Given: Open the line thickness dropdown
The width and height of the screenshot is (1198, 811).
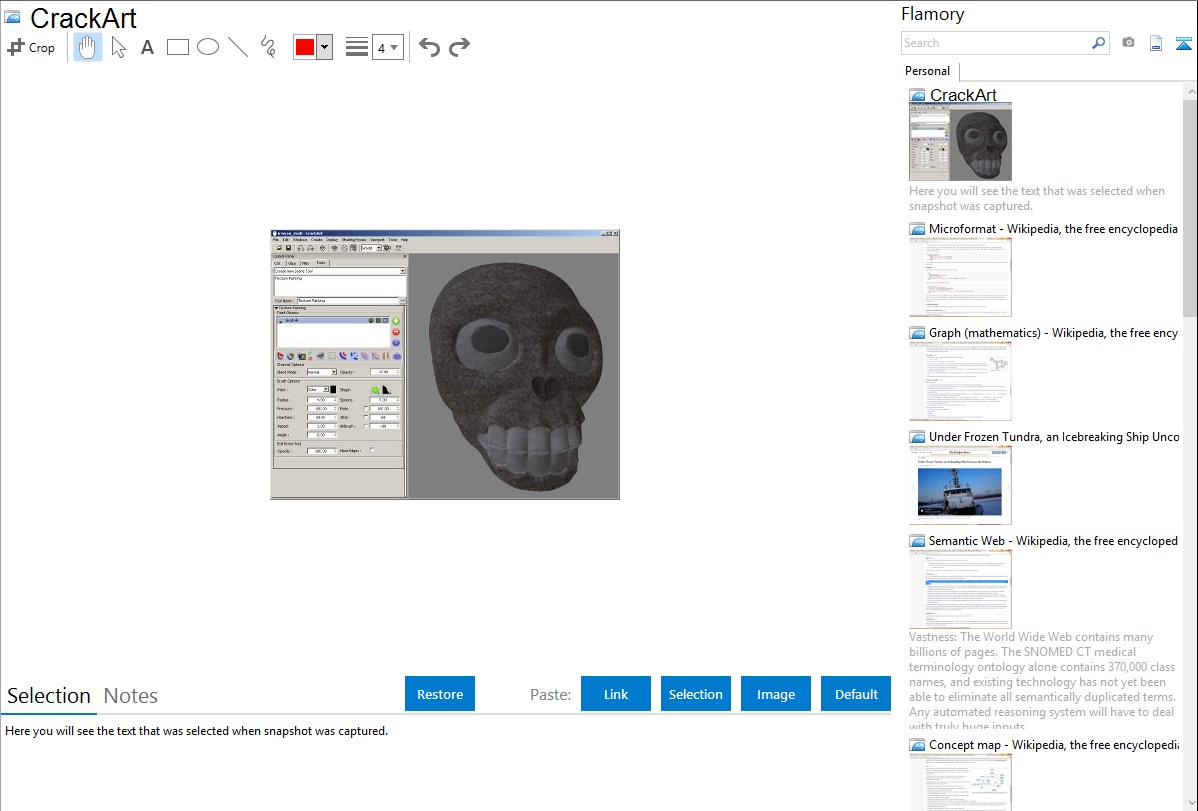Looking at the screenshot, I should click(x=387, y=47).
